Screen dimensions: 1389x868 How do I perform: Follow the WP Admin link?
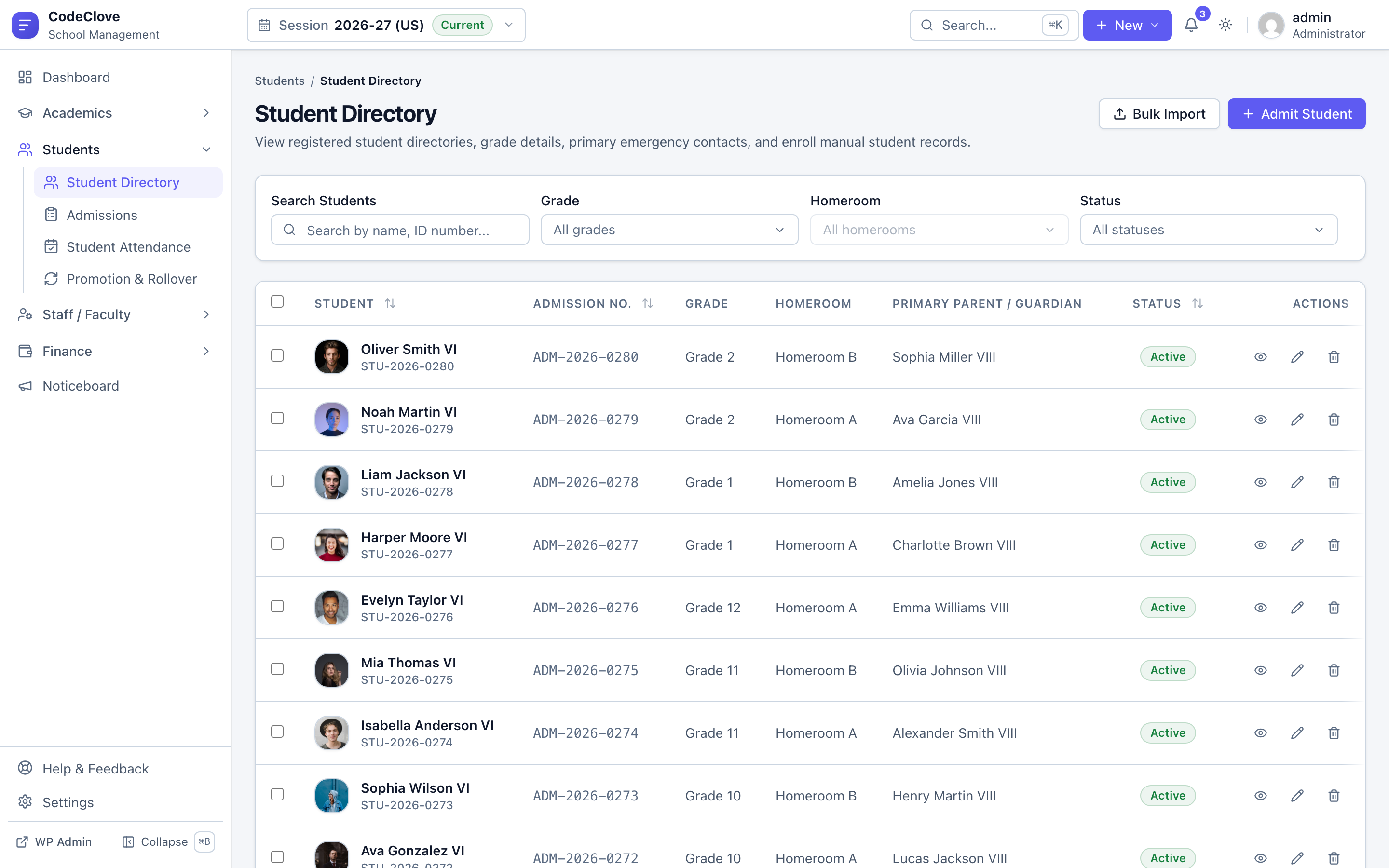[x=54, y=841]
